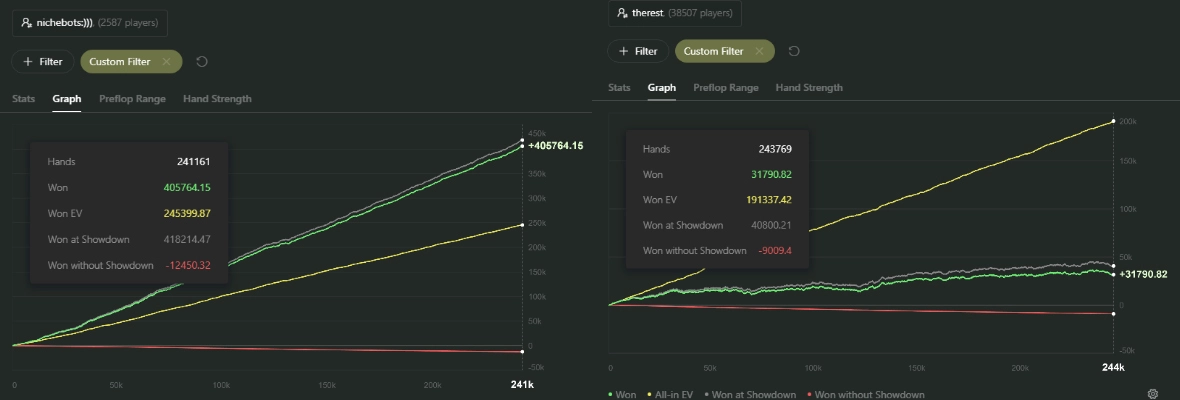Click the player icon beside nichebots:)))
Screen dimensions: 1180x400
click(x=26, y=23)
